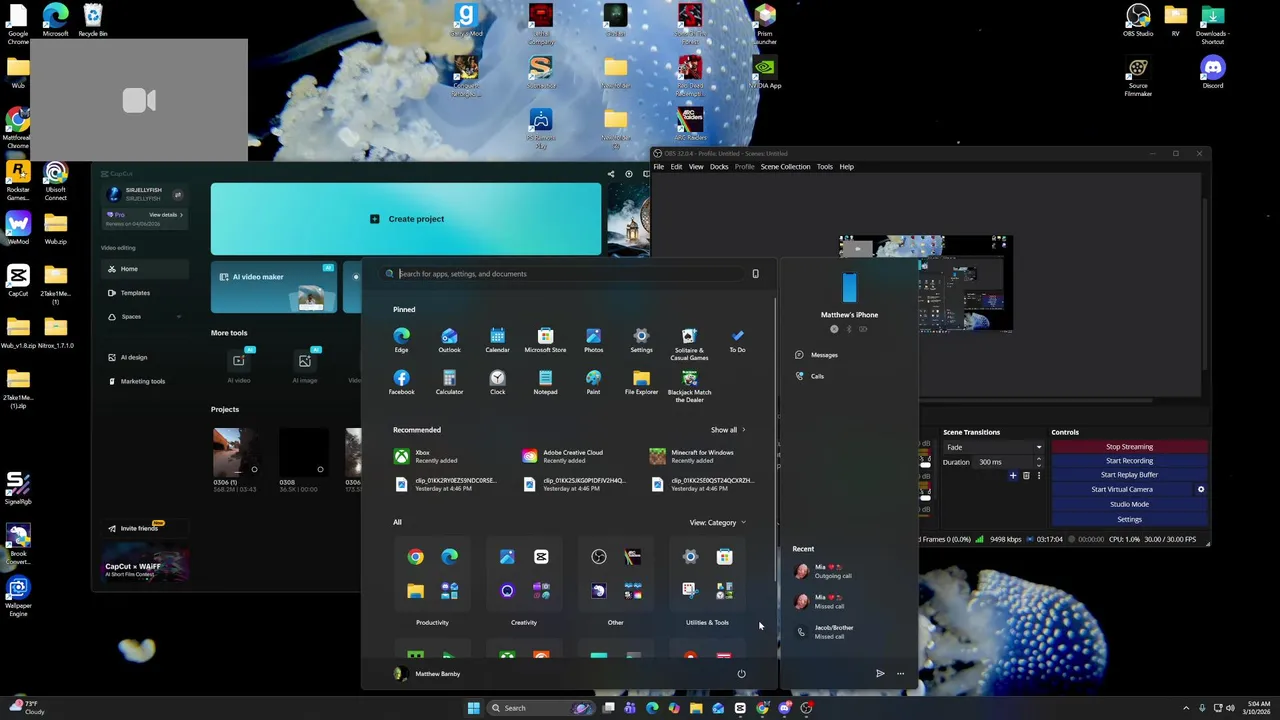Open OBS Scene Collection menu
The image size is (1280, 720).
785,167
